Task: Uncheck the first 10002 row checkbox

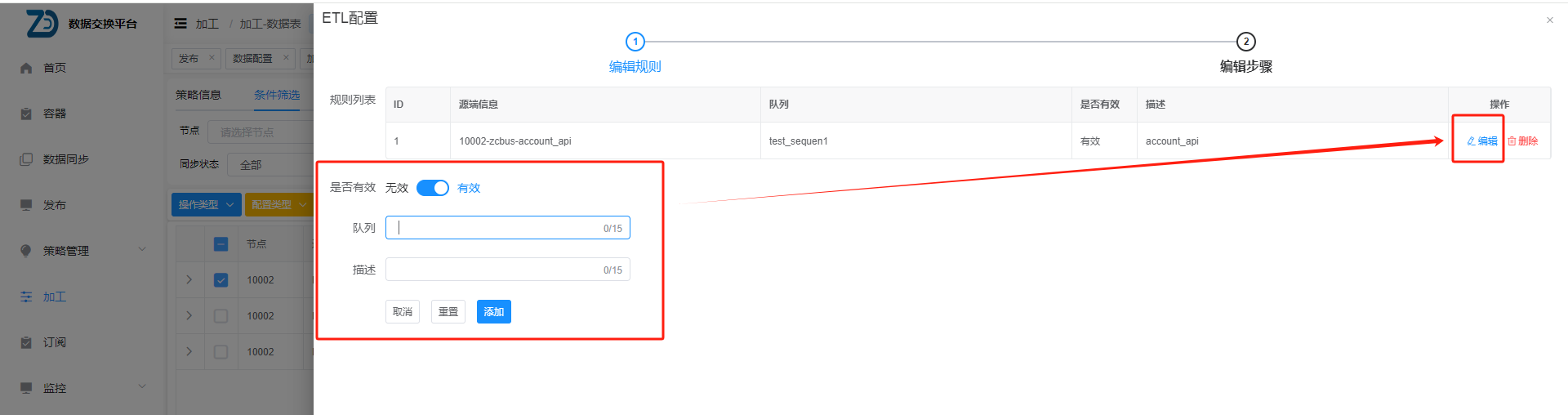Action: pos(220,280)
